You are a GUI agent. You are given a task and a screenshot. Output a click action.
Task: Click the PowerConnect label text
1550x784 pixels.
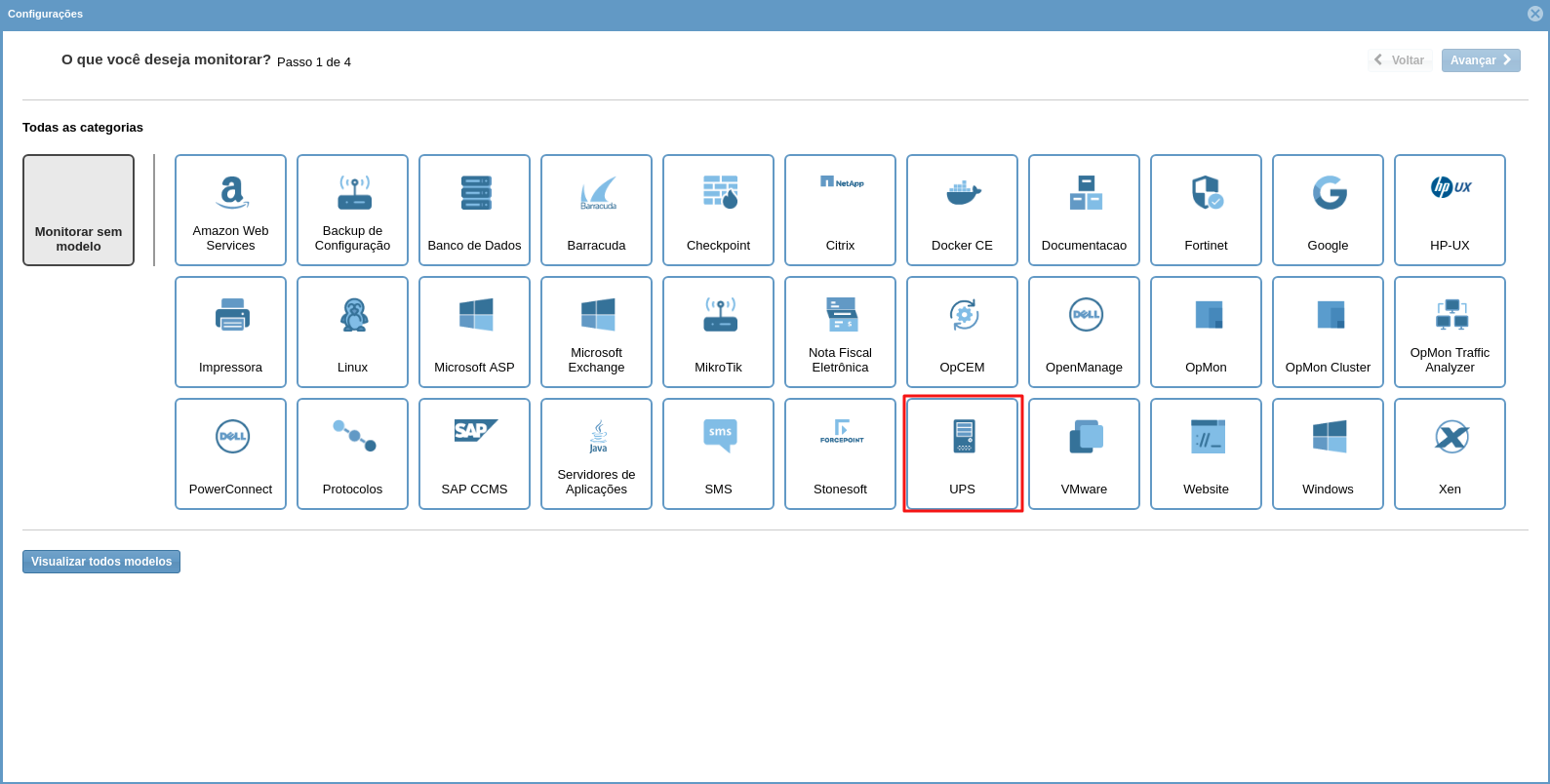(x=230, y=490)
